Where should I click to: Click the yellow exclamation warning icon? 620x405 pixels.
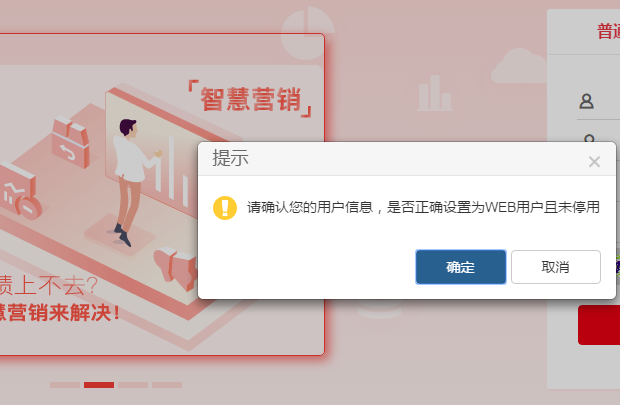pos(225,208)
